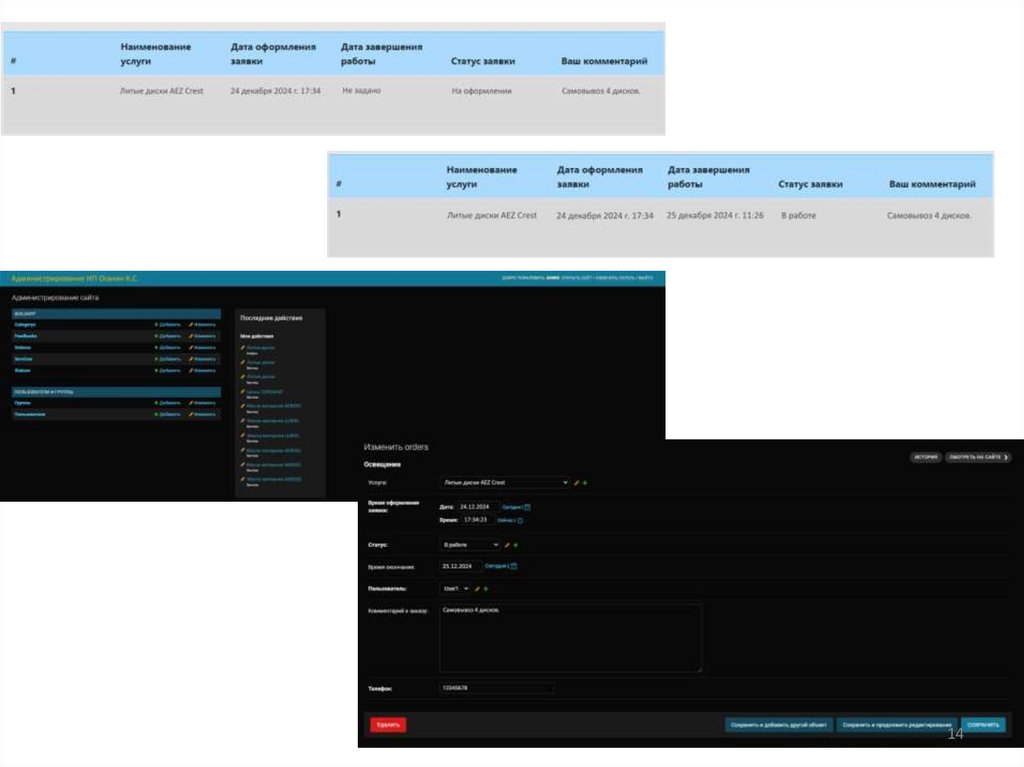1024x767 pixels.
Task: Click the order comment text area
Action: [x=571, y=638]
